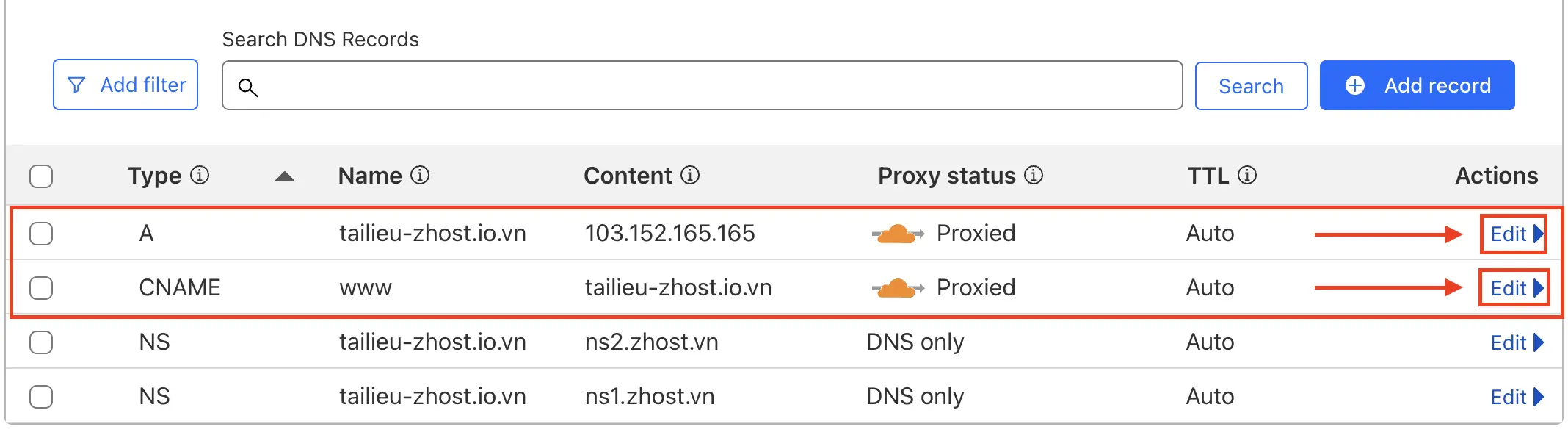The width and height of the screenshot is (1568, 435).
Task: Open Edit for the ns1.zhost.vn record
Action: point(1515,397)
